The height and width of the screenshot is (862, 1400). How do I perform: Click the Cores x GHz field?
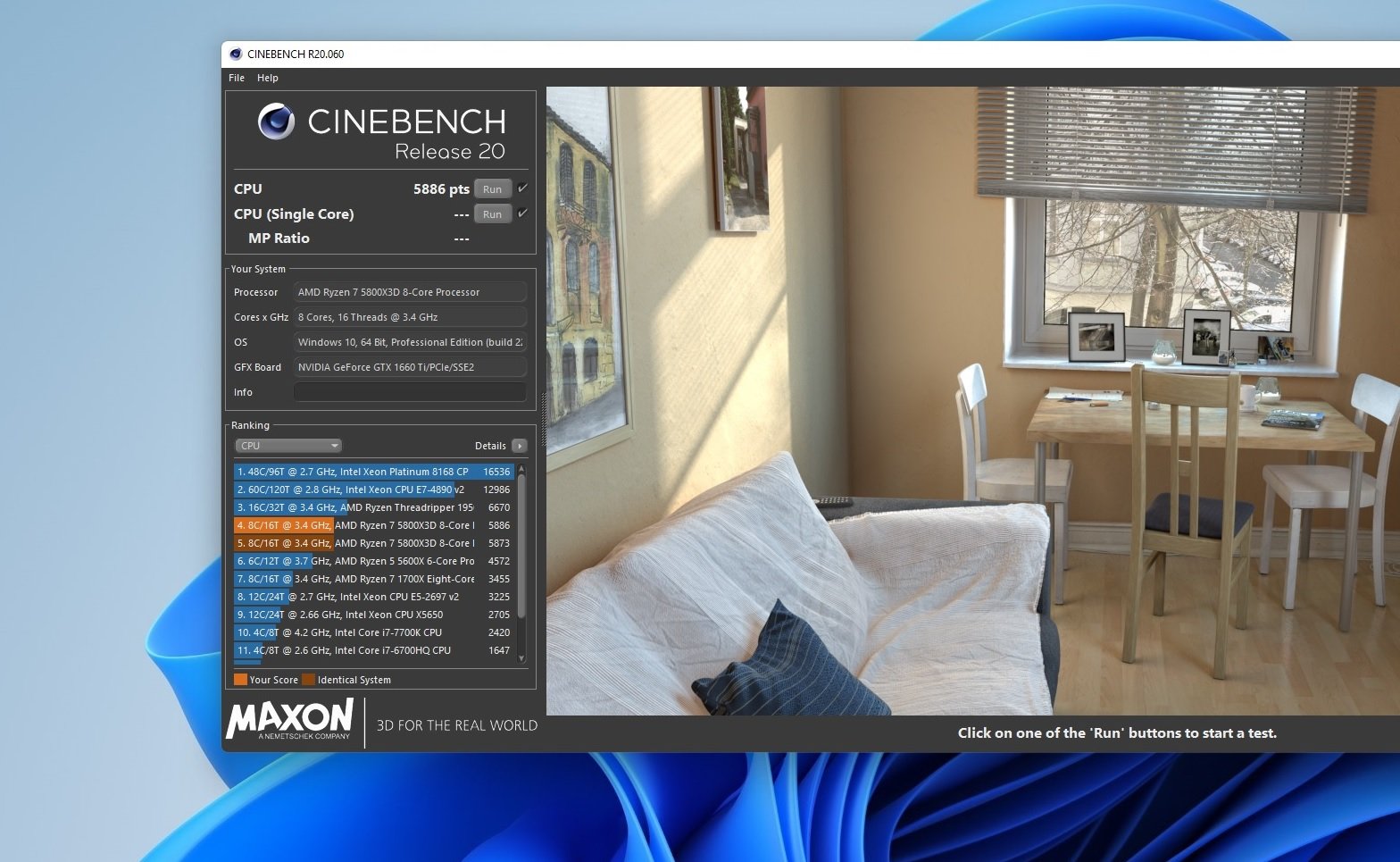coord(410,317)
